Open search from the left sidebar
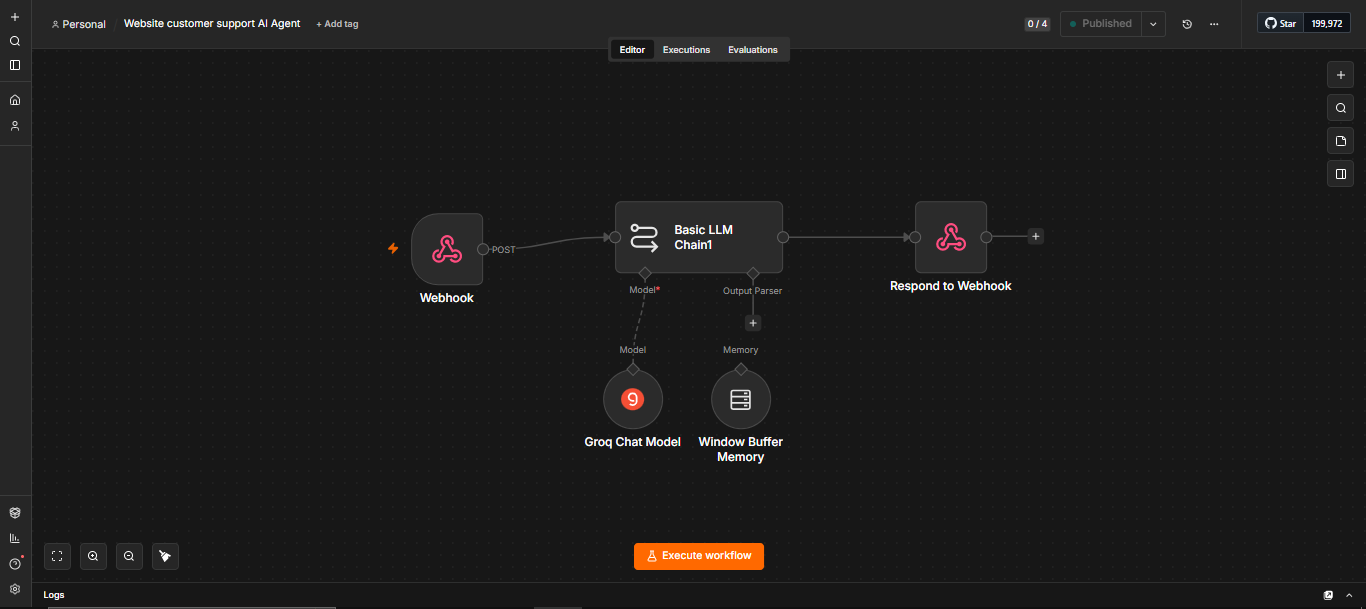The height and width of the screenshot is (609, 1366). 15,41
